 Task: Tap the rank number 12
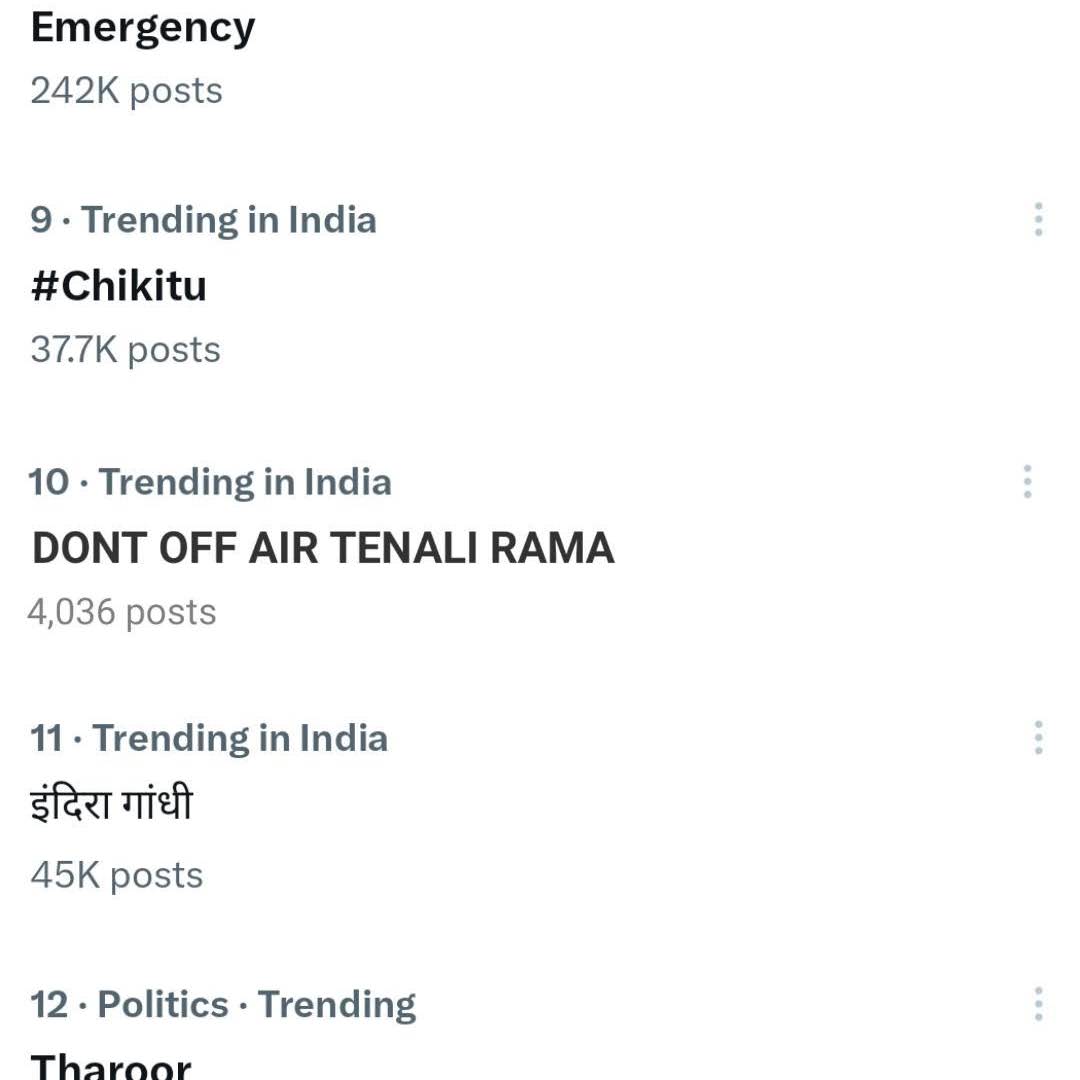point(49,1005)
